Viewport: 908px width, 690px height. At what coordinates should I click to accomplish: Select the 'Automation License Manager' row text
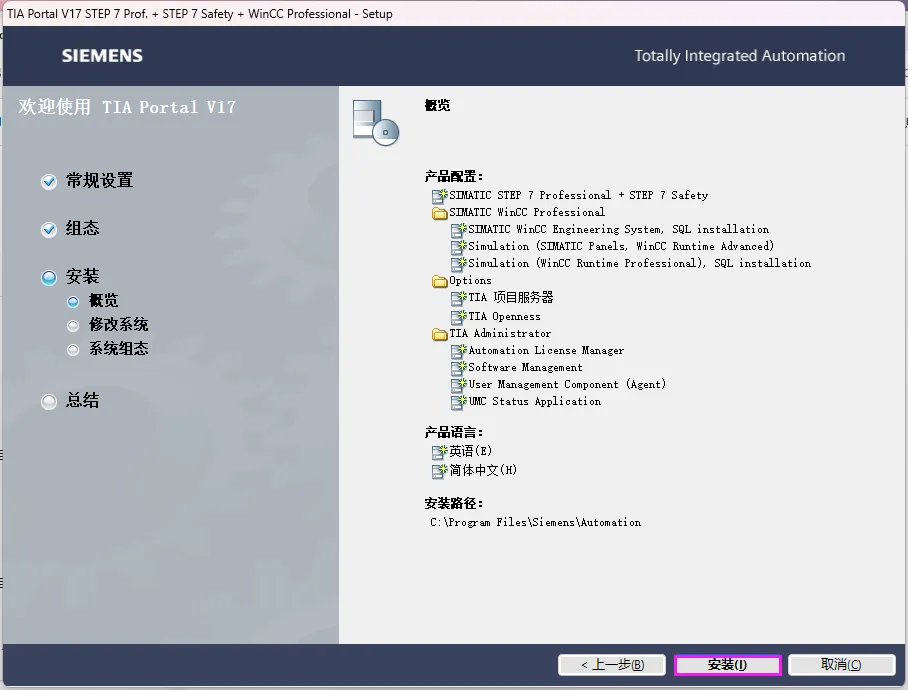click(546, 350)
